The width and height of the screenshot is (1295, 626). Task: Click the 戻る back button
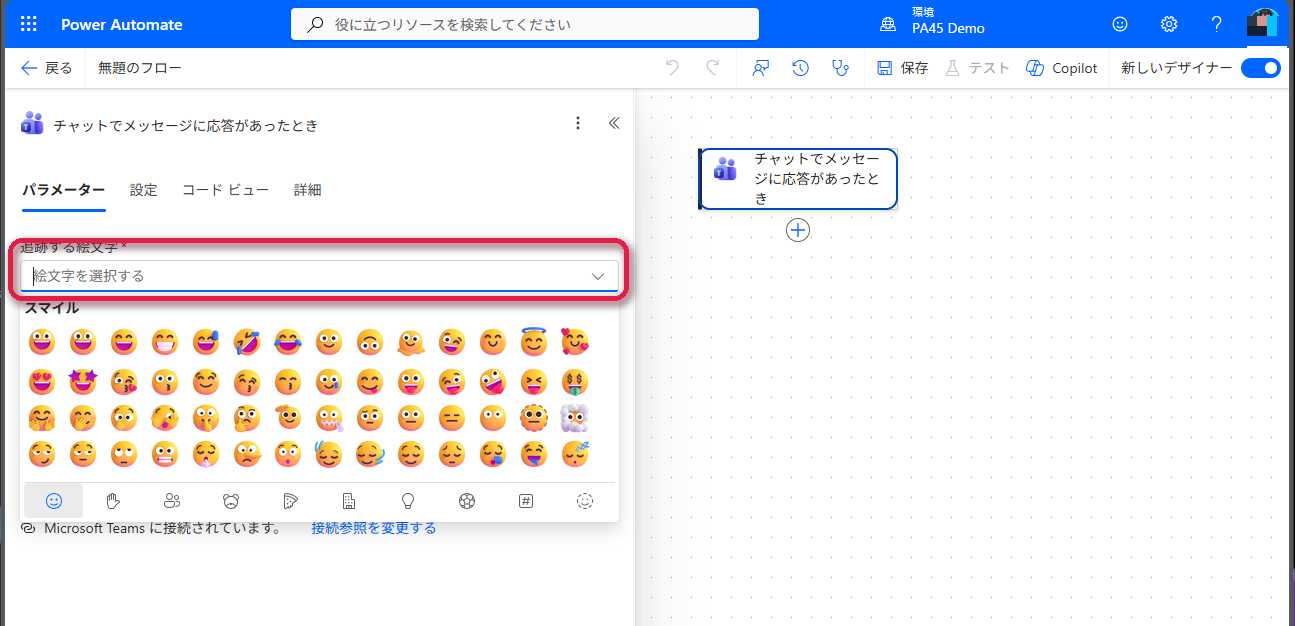point(47,68)
